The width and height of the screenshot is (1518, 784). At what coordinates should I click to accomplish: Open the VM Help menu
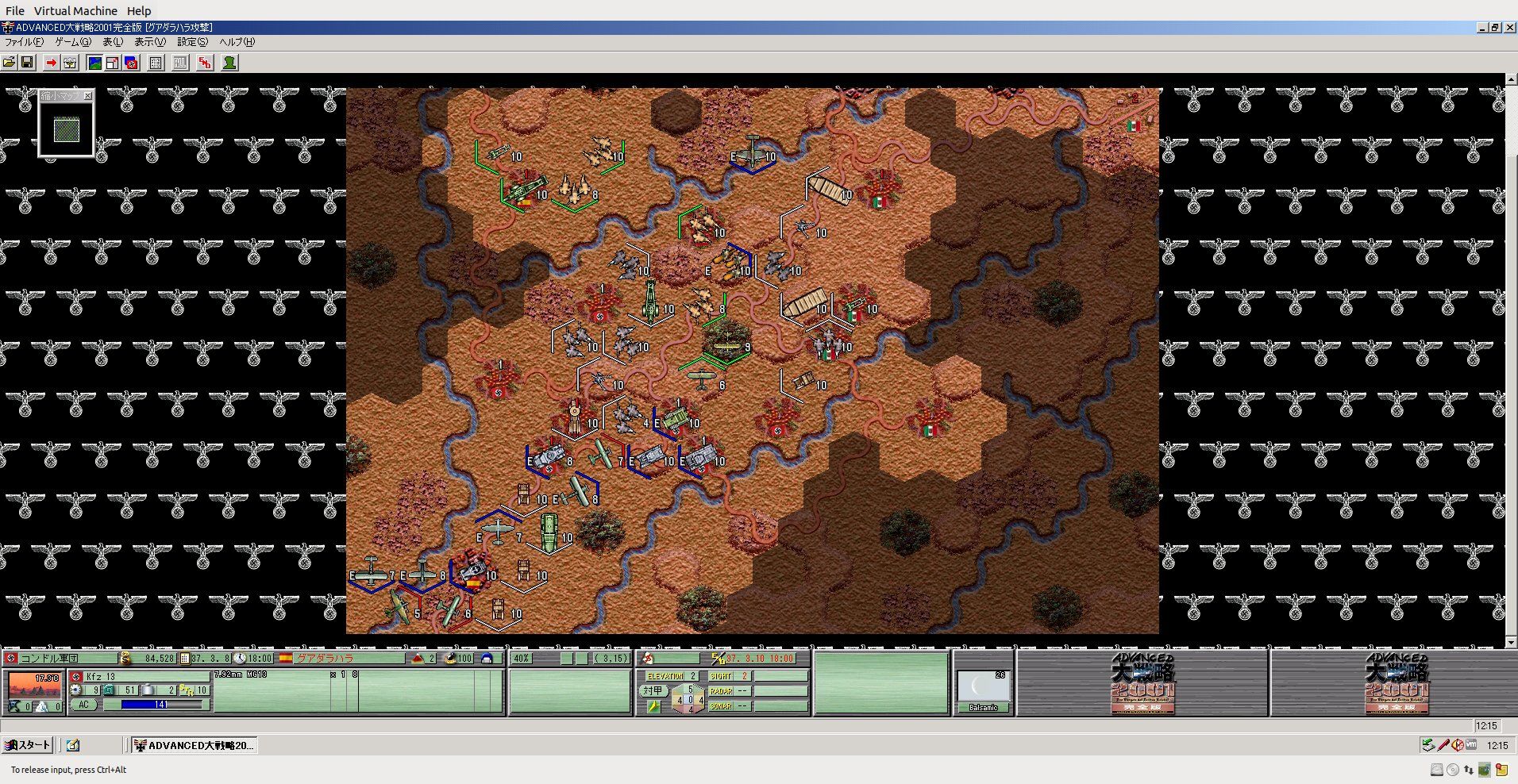139,11
